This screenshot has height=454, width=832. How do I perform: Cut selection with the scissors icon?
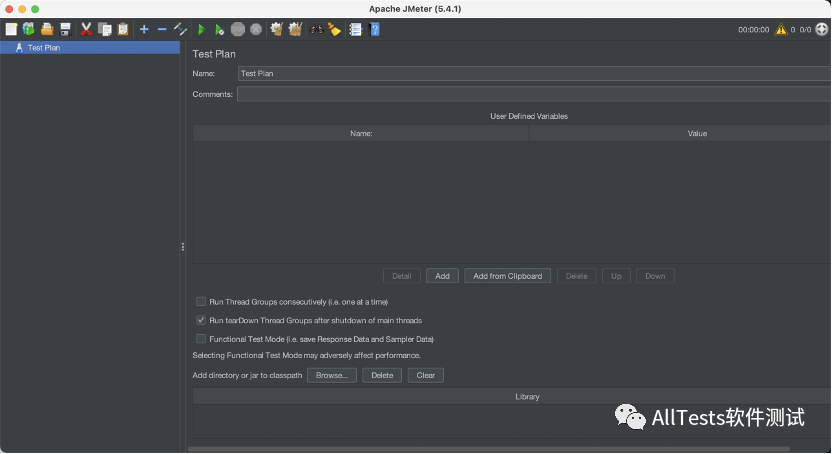pyautogui.click(x=86, y=29)
